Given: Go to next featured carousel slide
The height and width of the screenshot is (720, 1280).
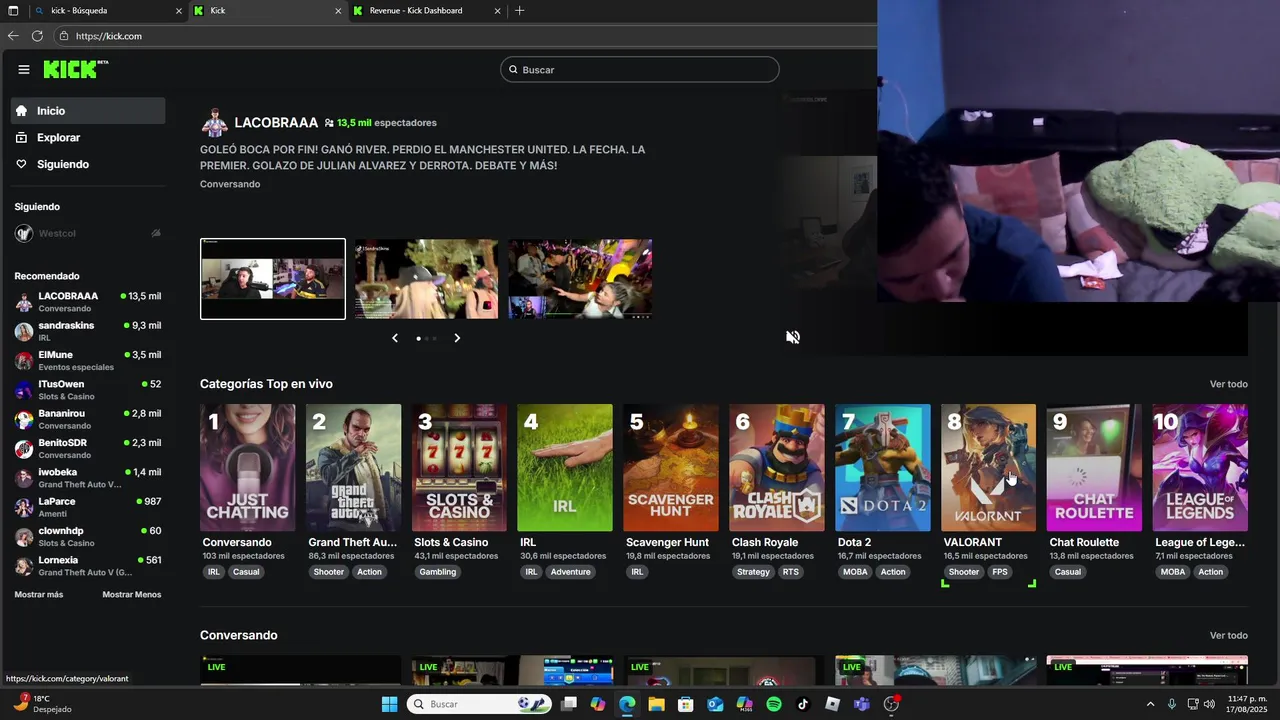Looking at the screenshot, I should (457, 338).
